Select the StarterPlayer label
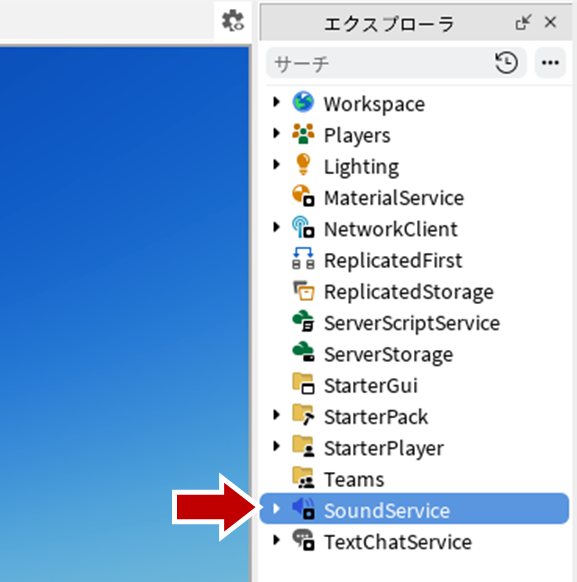This screenshot has height=582, width=577. click(384, 448)
